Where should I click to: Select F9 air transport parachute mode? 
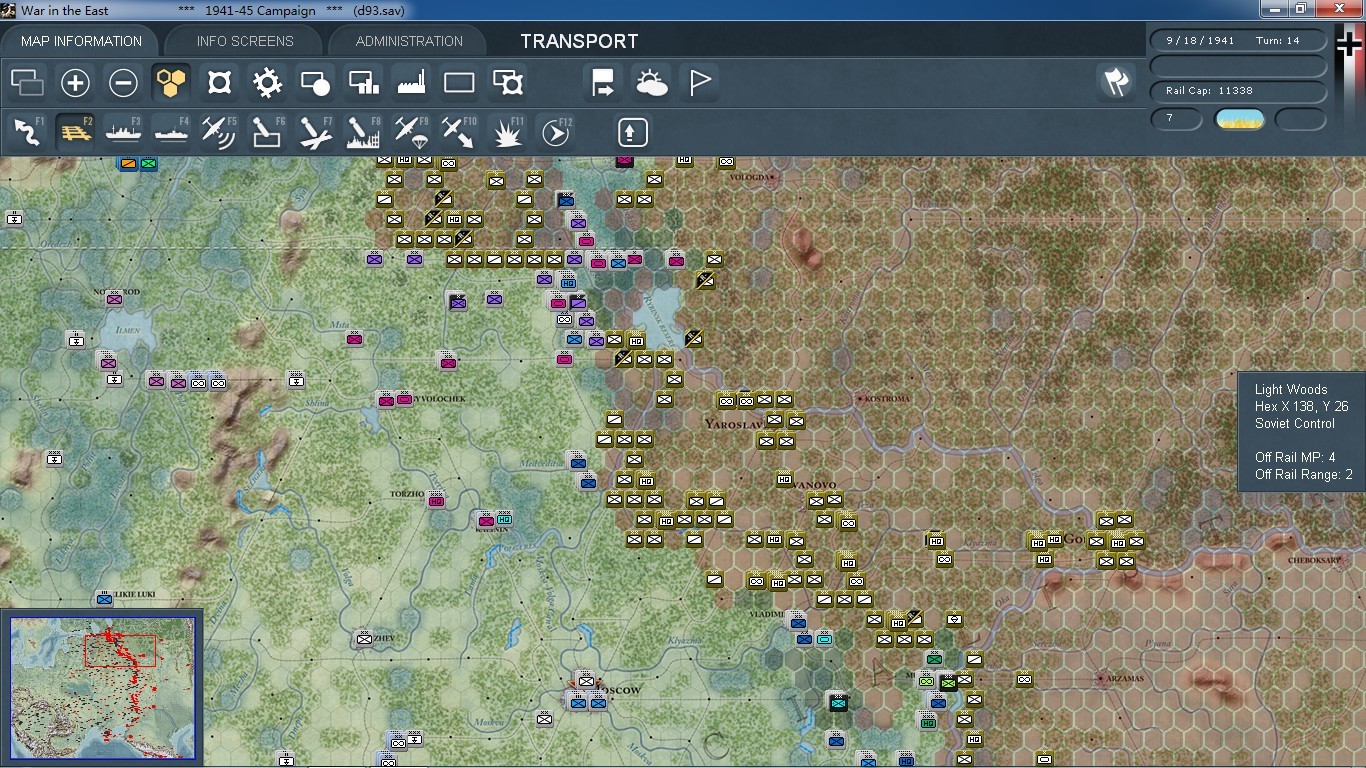411,132
